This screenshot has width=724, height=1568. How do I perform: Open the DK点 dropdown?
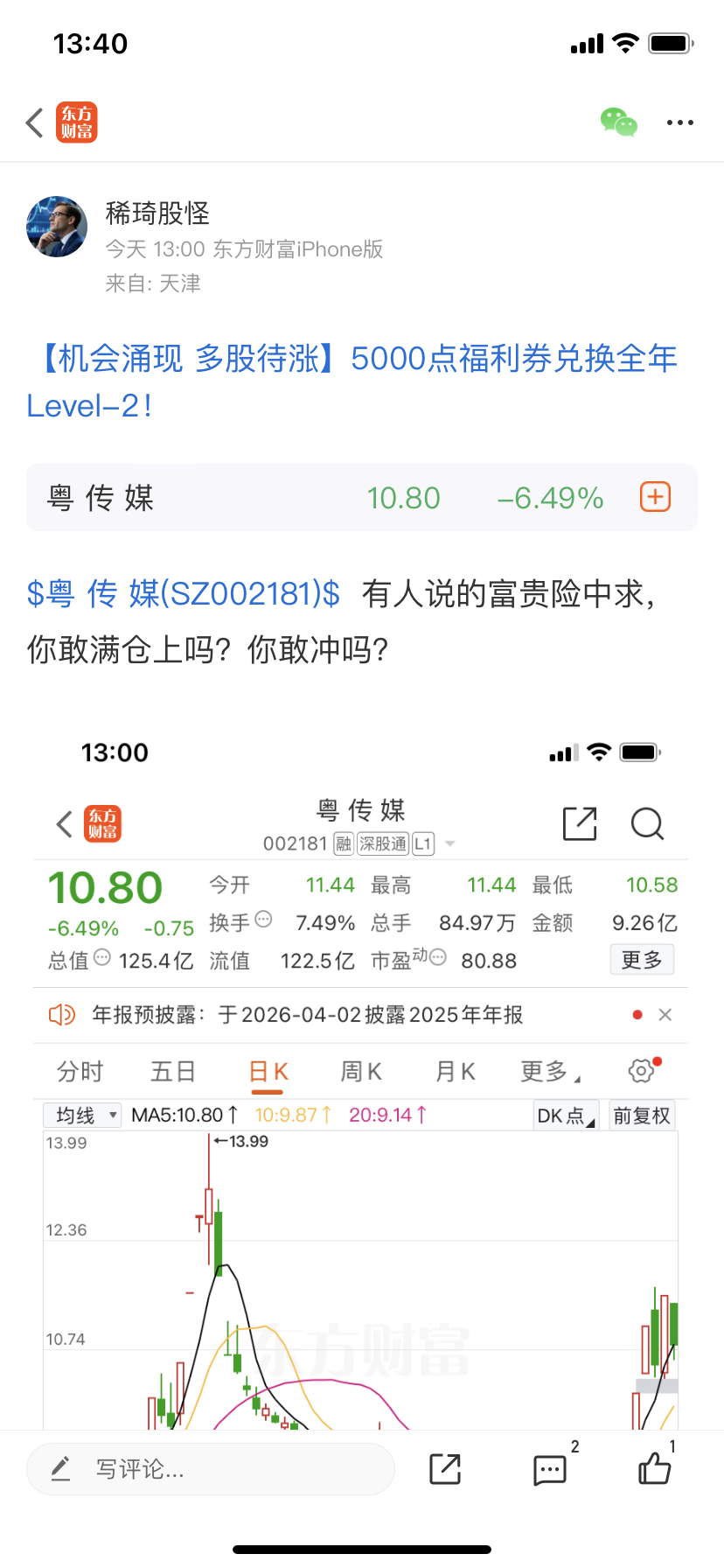[566, 1116]
